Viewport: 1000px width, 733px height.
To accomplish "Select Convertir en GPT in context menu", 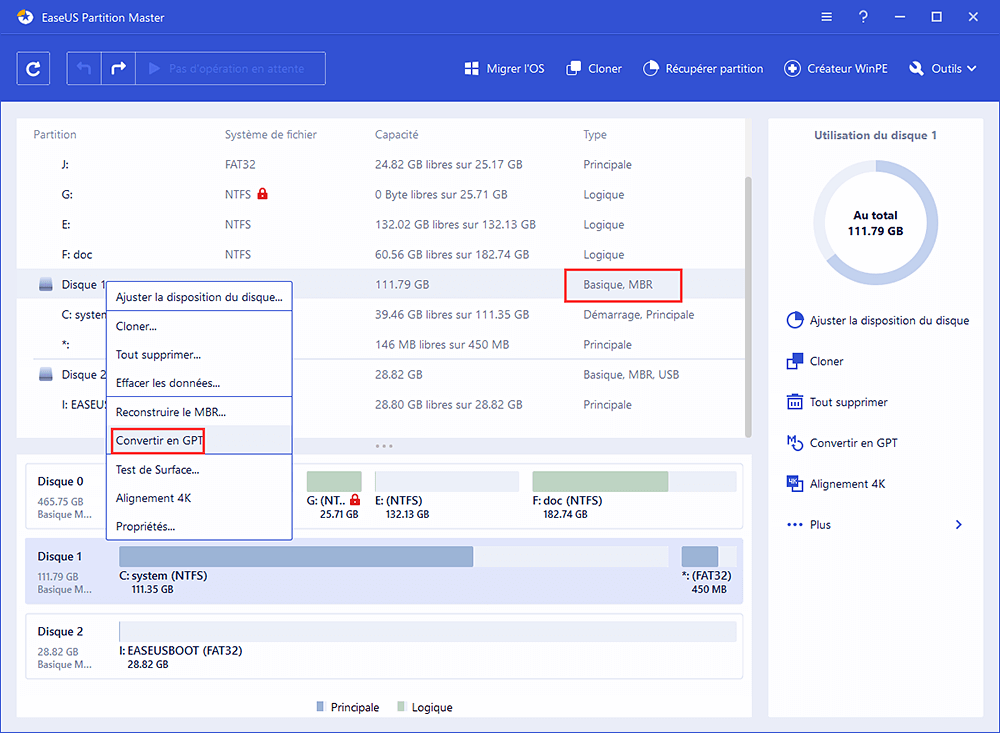I will pos(158,440).
